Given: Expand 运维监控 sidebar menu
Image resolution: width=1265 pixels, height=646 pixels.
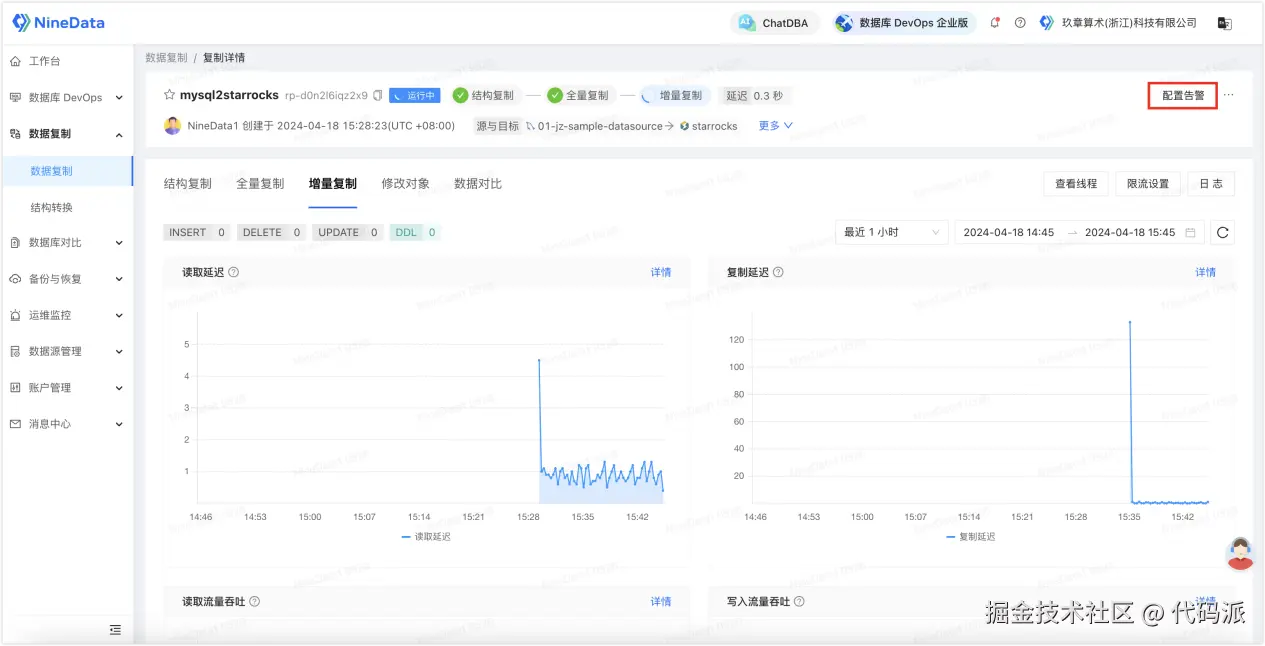Looking at the screenshot, I should 67,315.
